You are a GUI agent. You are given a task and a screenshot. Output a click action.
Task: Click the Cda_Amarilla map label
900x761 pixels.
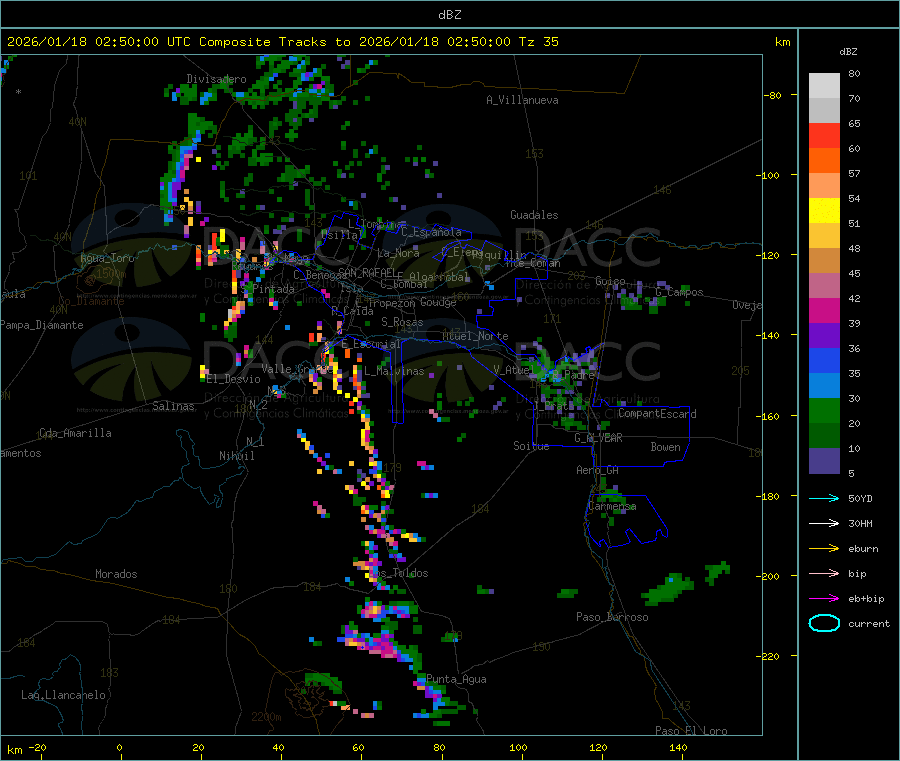(x=75, y=433)
